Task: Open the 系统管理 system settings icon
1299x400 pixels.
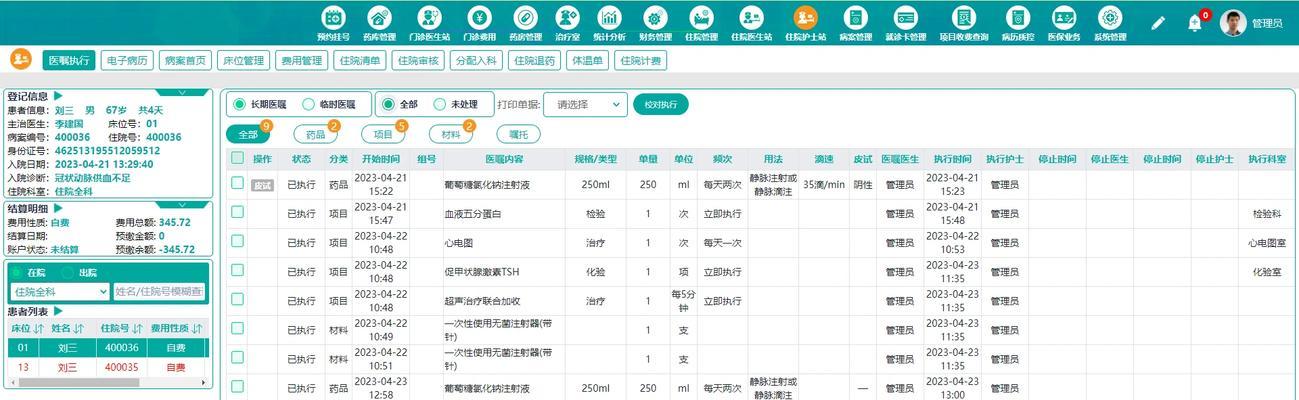Action: [x=1110, y=18]
